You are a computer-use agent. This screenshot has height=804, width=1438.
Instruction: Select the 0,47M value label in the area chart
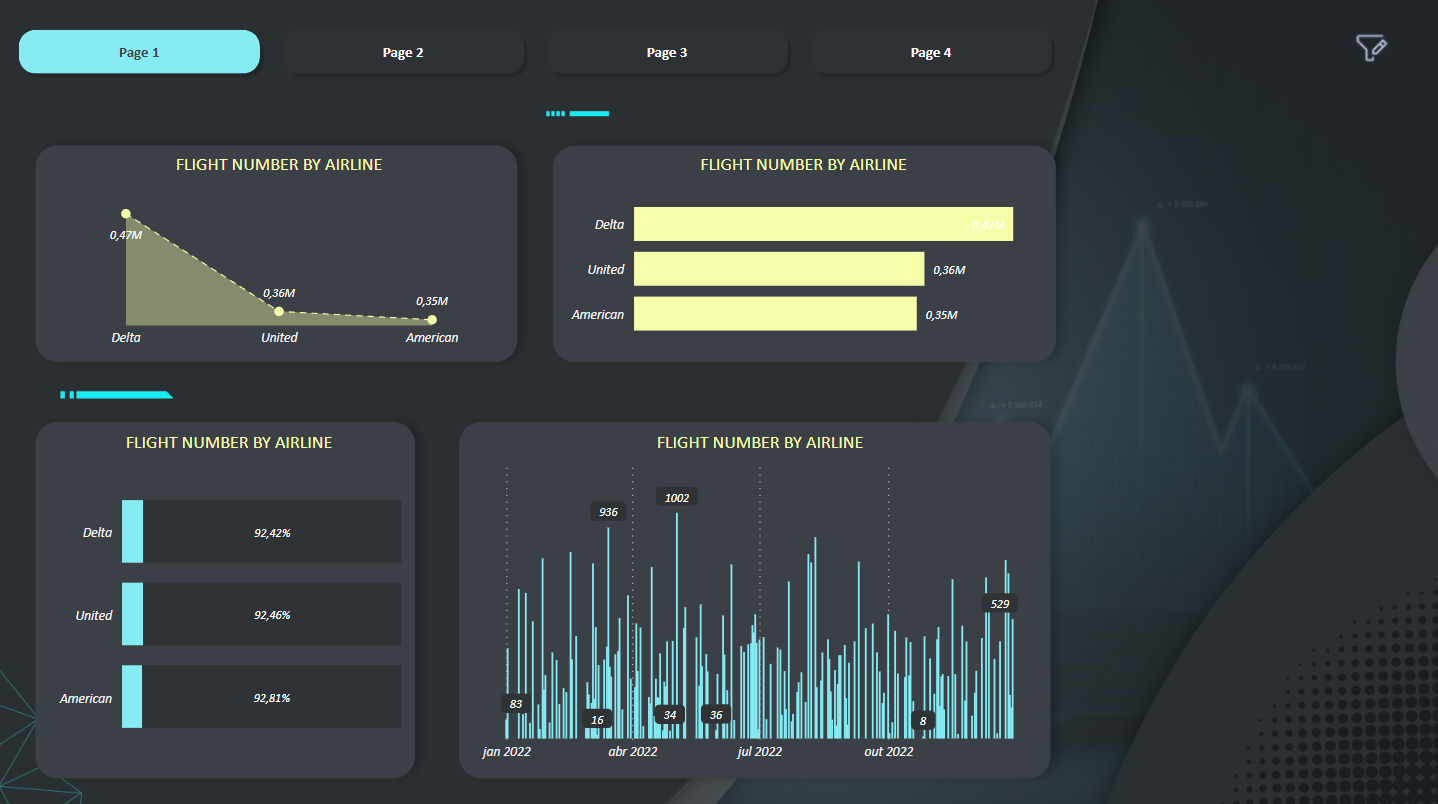coord(126,235)
